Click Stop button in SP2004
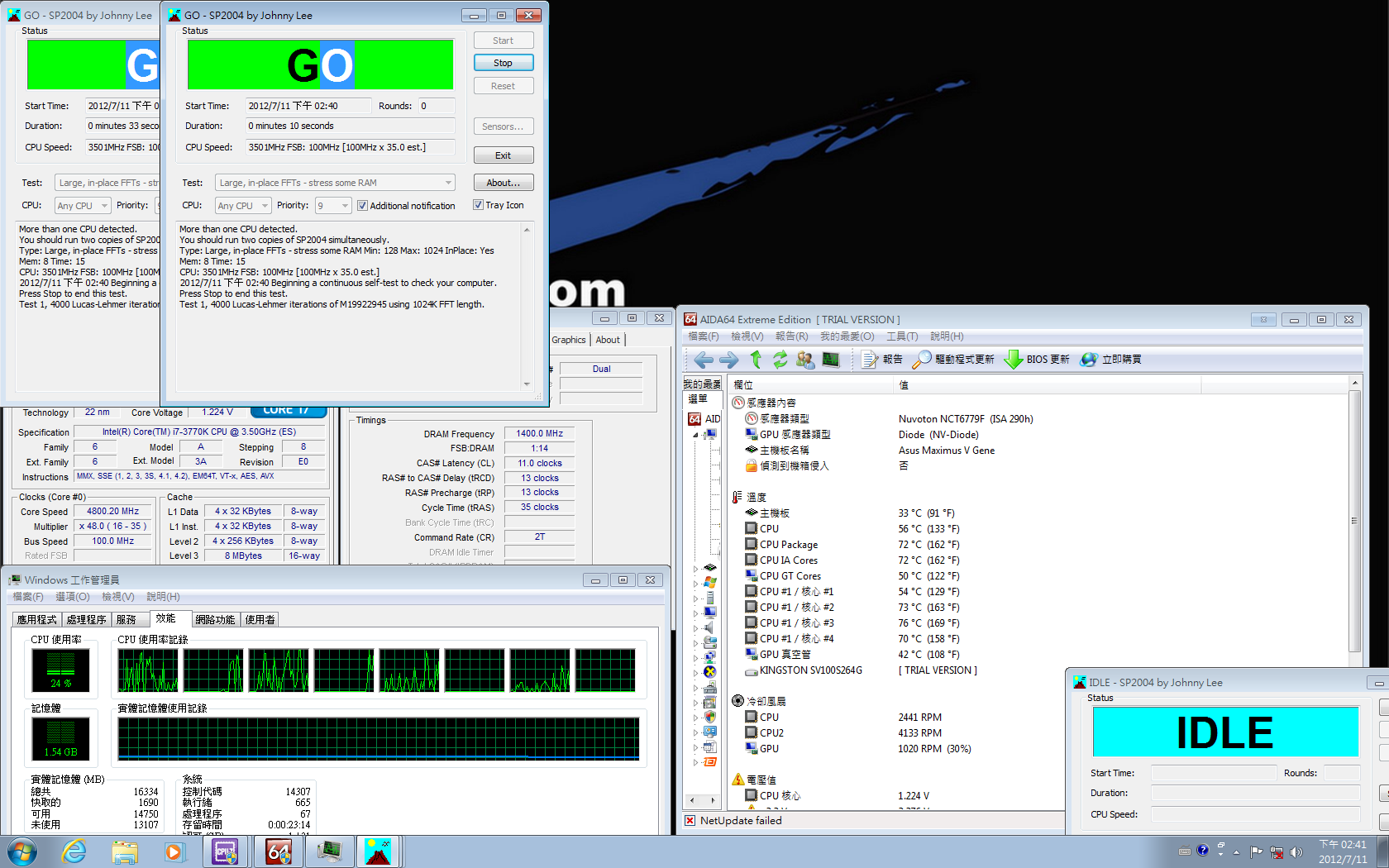The image size is (1389, 868). point(504,63)
